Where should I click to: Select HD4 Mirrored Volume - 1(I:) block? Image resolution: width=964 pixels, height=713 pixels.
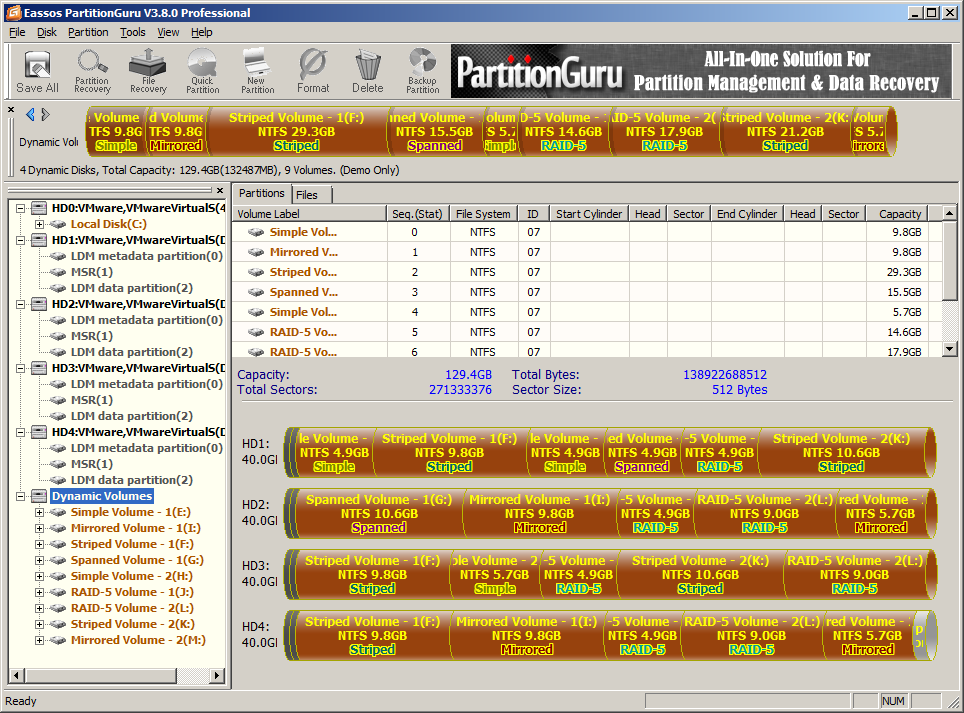[526, 635]
